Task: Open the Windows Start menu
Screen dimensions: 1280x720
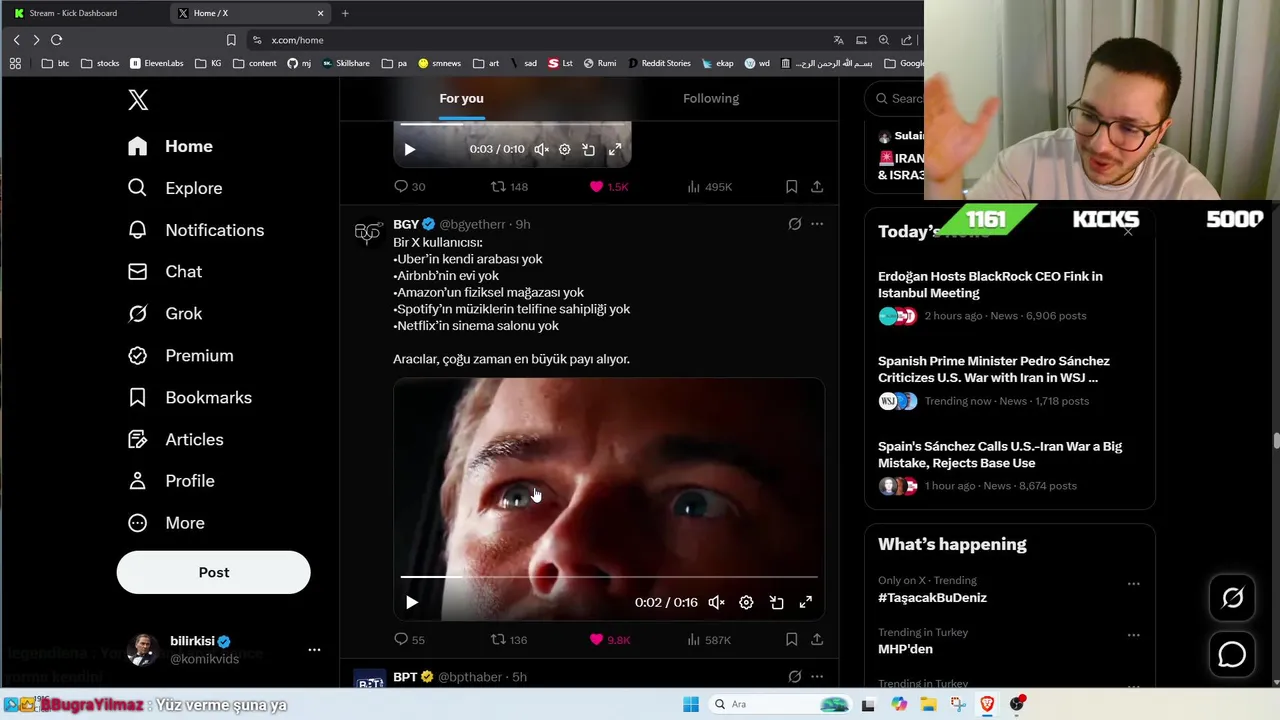Action: [x=690, y=704]
